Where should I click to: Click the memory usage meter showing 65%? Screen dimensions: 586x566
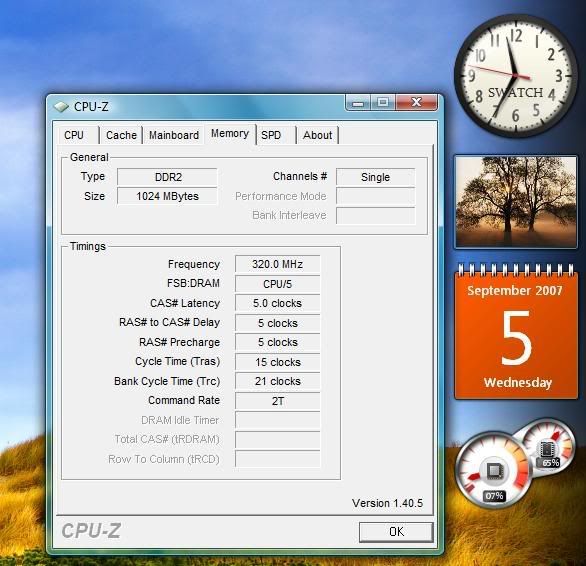[x=548, y=447]
